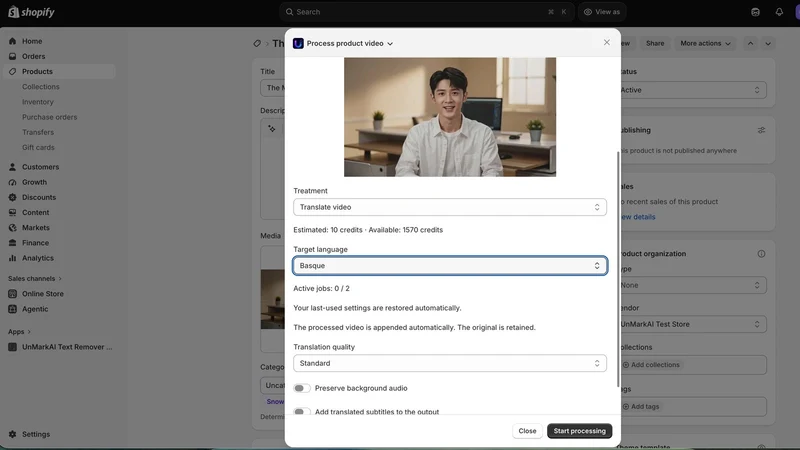
Task: Click the View as button
Action: point(602,12)
